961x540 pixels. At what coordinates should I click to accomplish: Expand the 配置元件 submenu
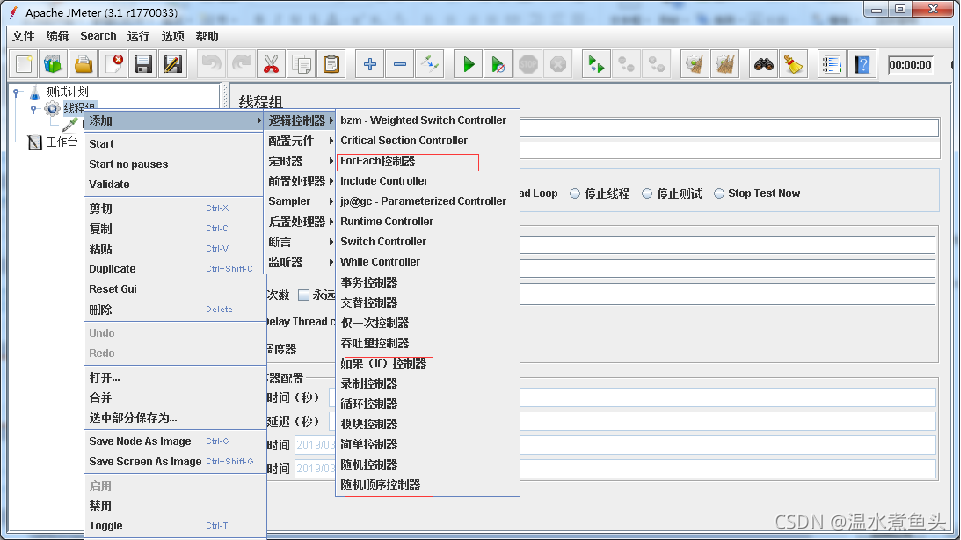click(300, 141)
